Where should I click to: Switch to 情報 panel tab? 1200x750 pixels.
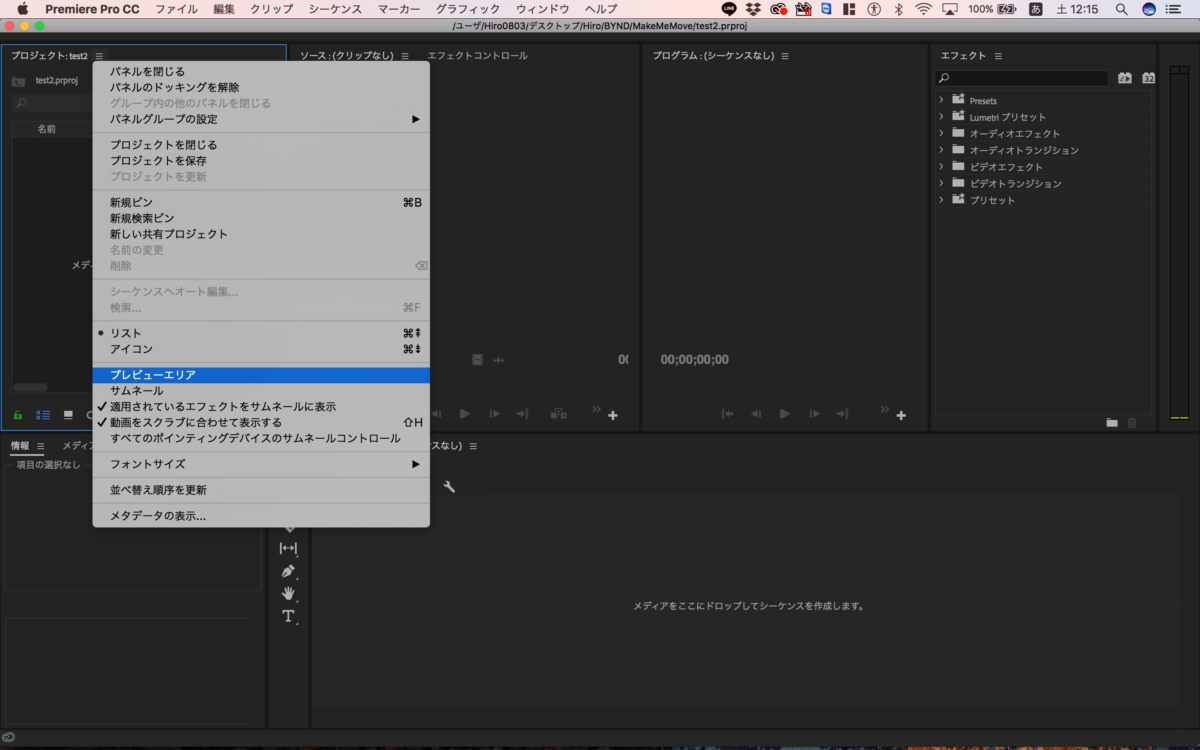[x=20, y=446]
